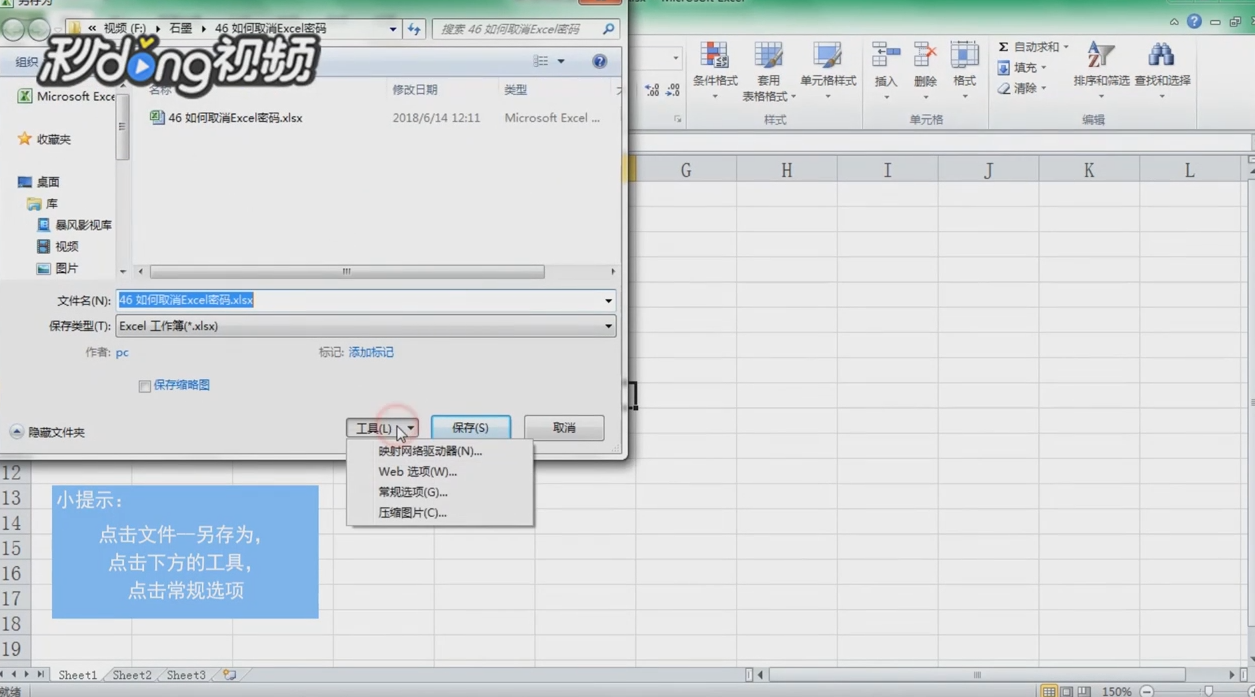
Task: Click the dialog file list horizontal scrollbar
Action: (347, 271)
